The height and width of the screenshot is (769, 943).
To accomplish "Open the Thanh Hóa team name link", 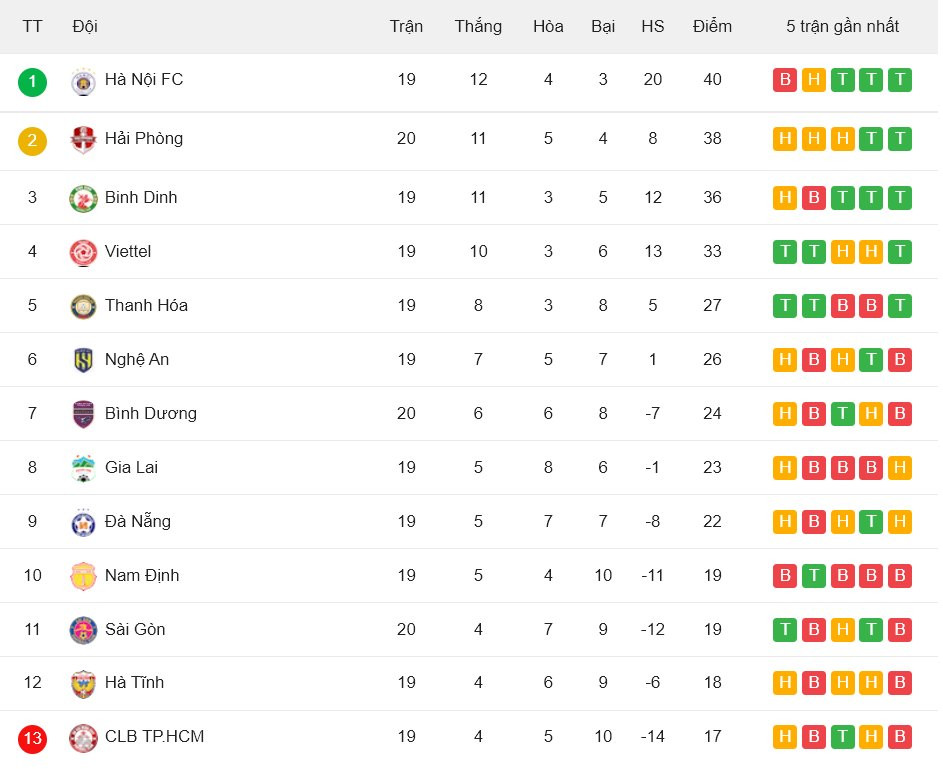I will coord(146,305).
